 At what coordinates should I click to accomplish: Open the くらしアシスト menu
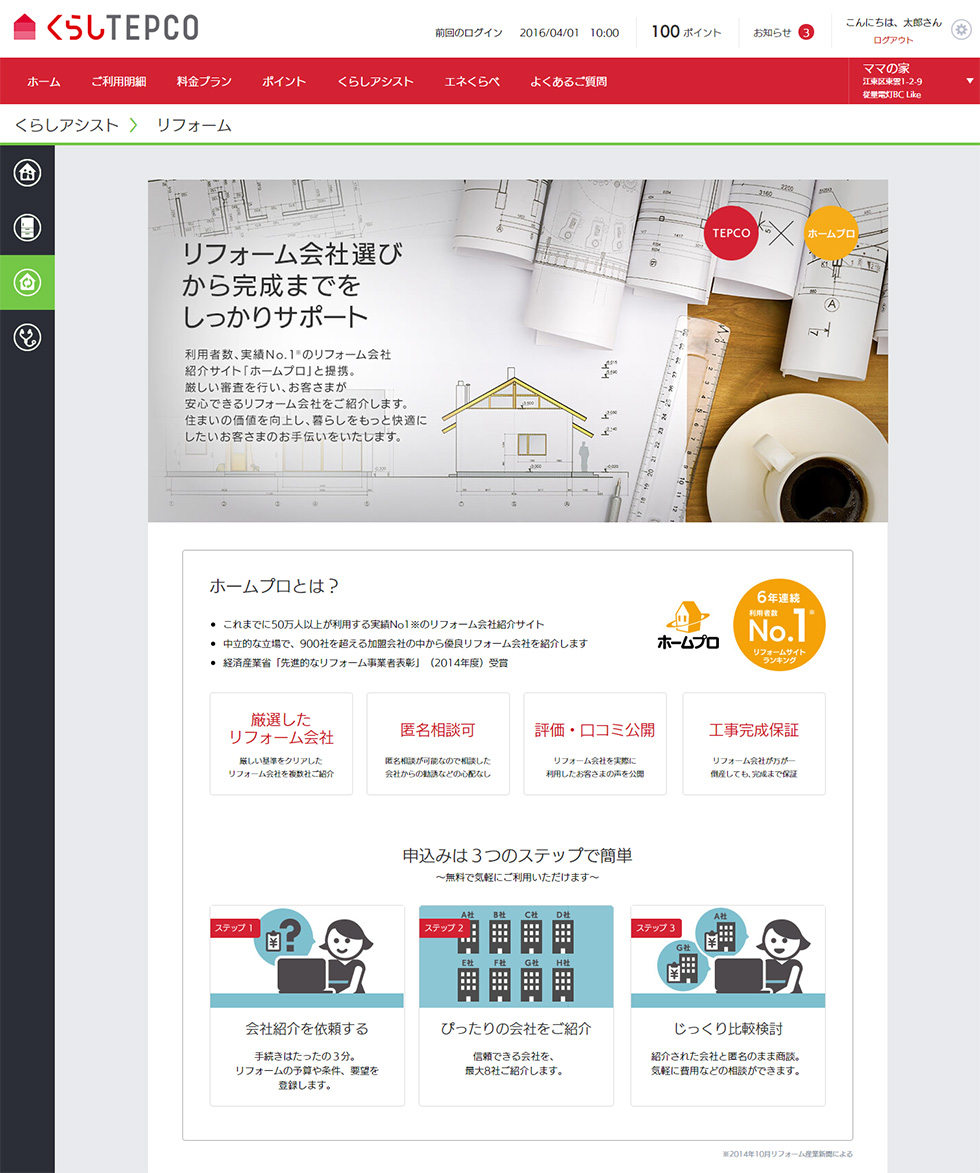tap(376, 82)
